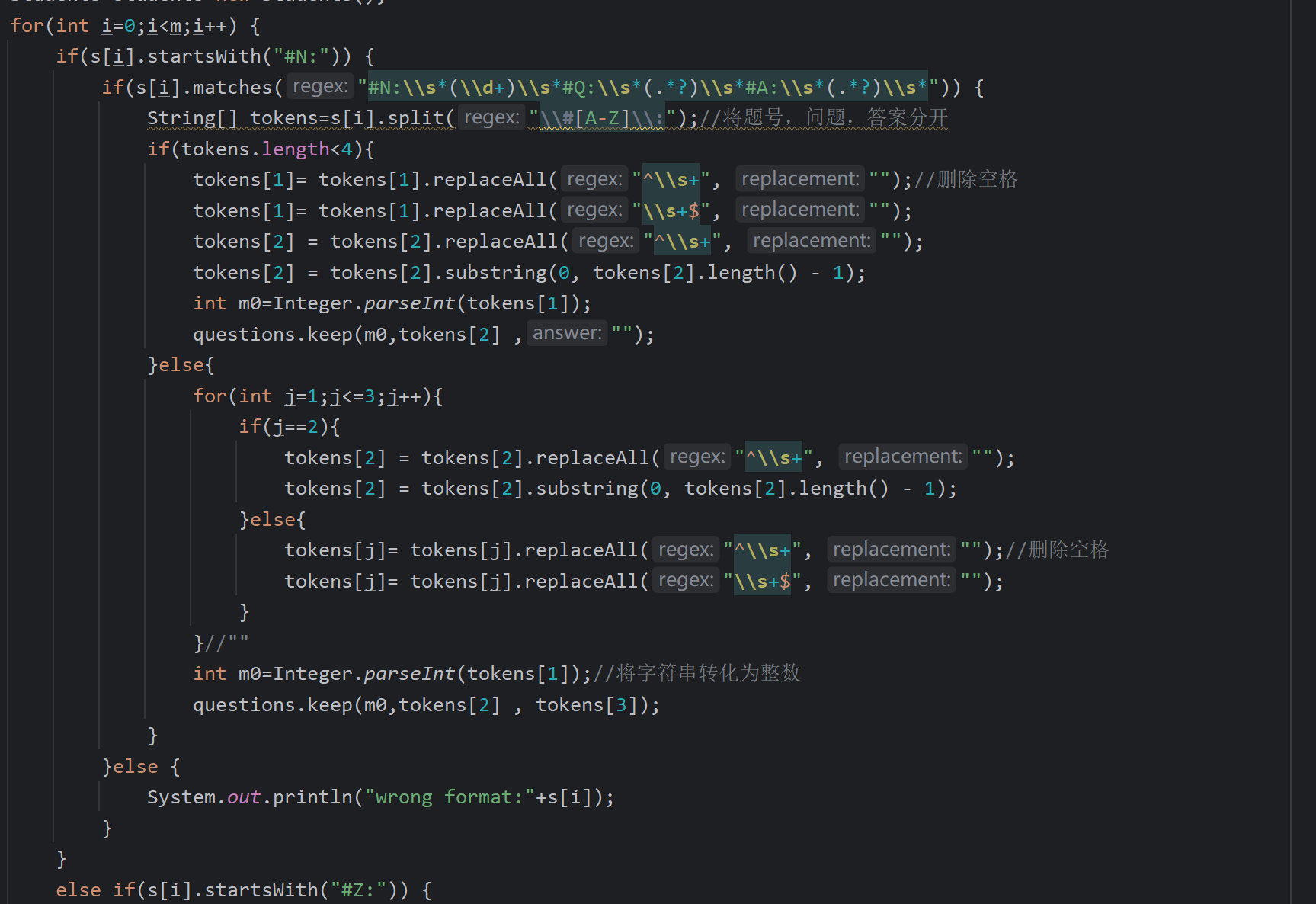The width and height of the screenshot is (1316, 904).
Task: Click System.out.println statement
Action: tap(381, 797)
